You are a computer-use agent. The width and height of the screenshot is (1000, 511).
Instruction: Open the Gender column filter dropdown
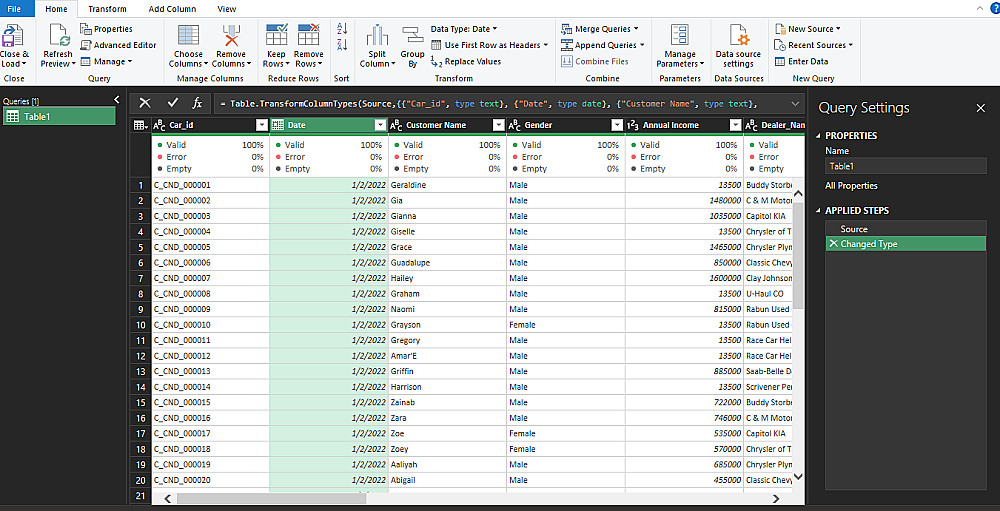[617, 125]
